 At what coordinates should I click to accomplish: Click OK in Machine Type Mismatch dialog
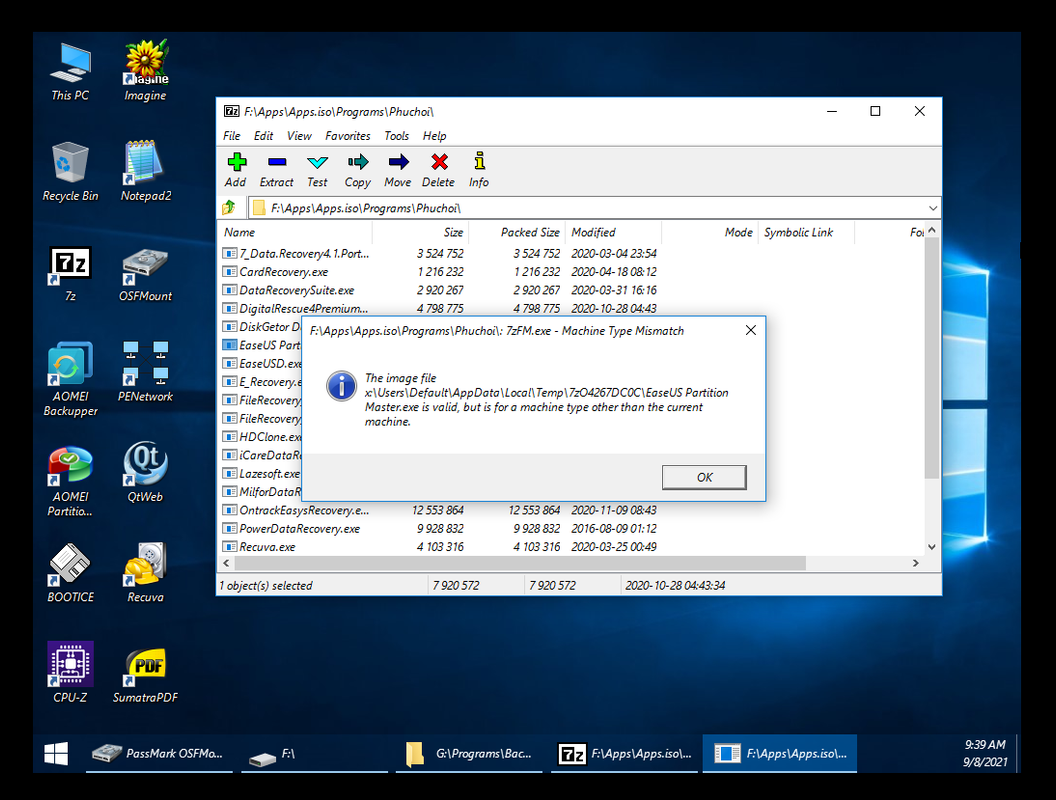point(704,477)
